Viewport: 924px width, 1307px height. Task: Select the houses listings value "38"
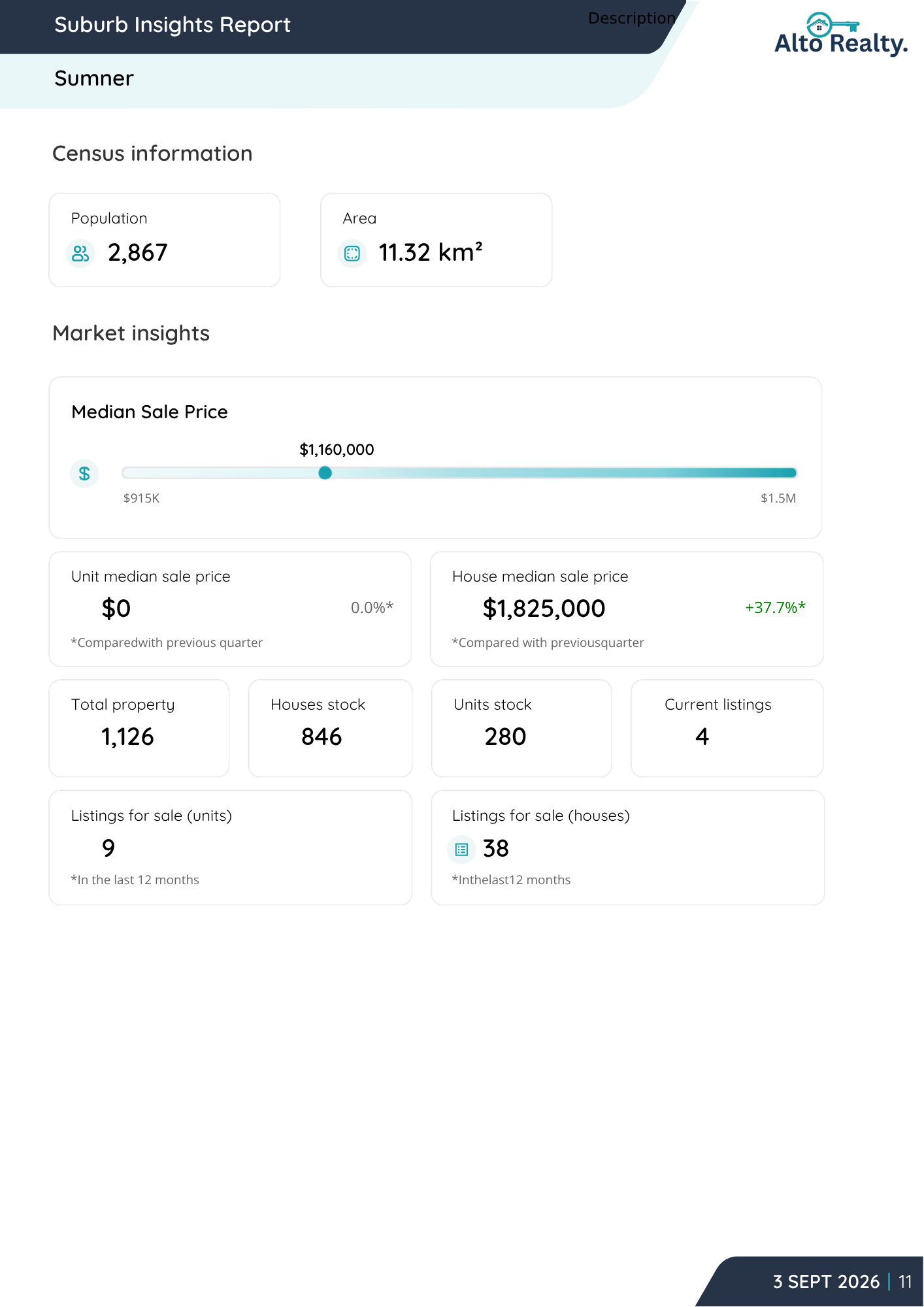click(496, 849)
